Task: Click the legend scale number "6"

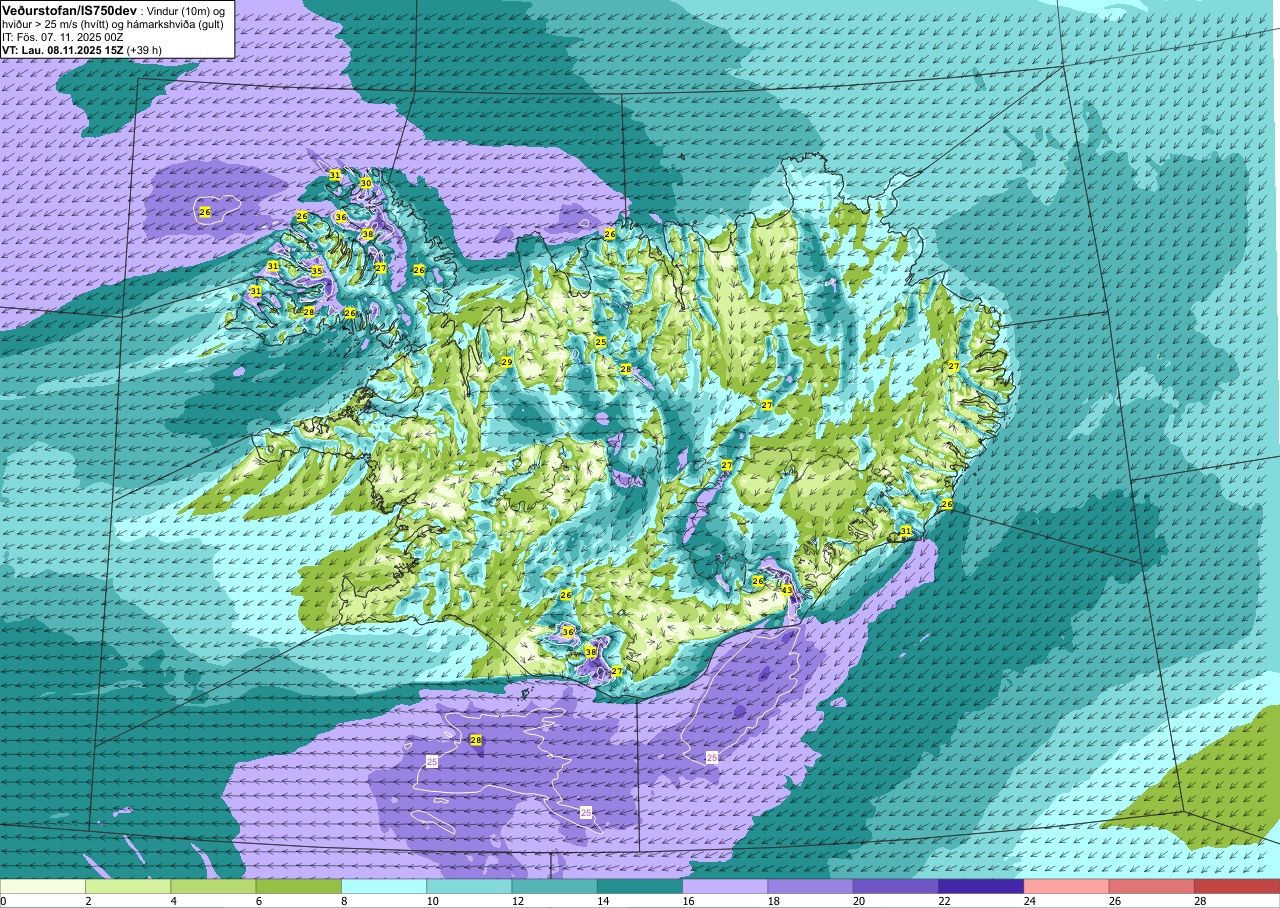Action: 258,901
